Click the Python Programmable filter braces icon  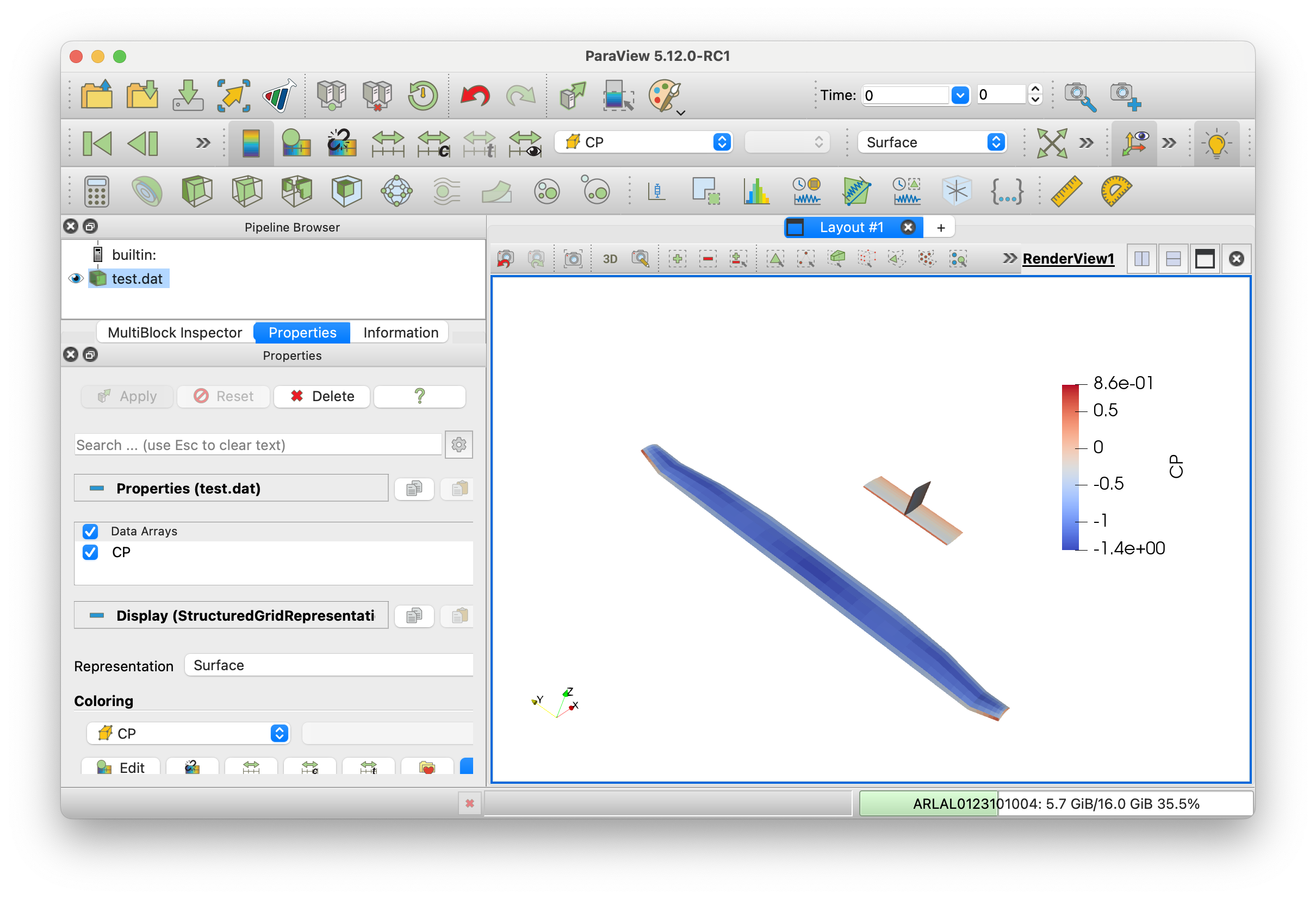click(1007, 191)
